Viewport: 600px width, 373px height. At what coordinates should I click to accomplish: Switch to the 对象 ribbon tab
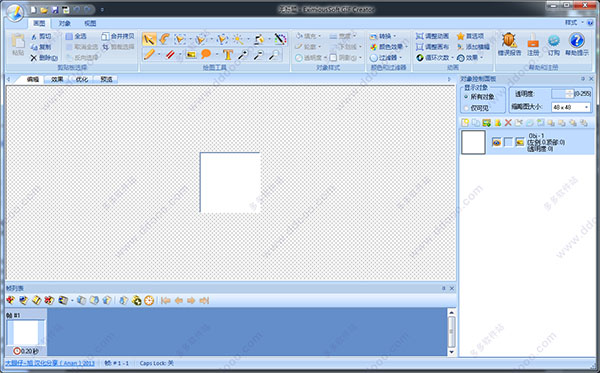[64, 24]
